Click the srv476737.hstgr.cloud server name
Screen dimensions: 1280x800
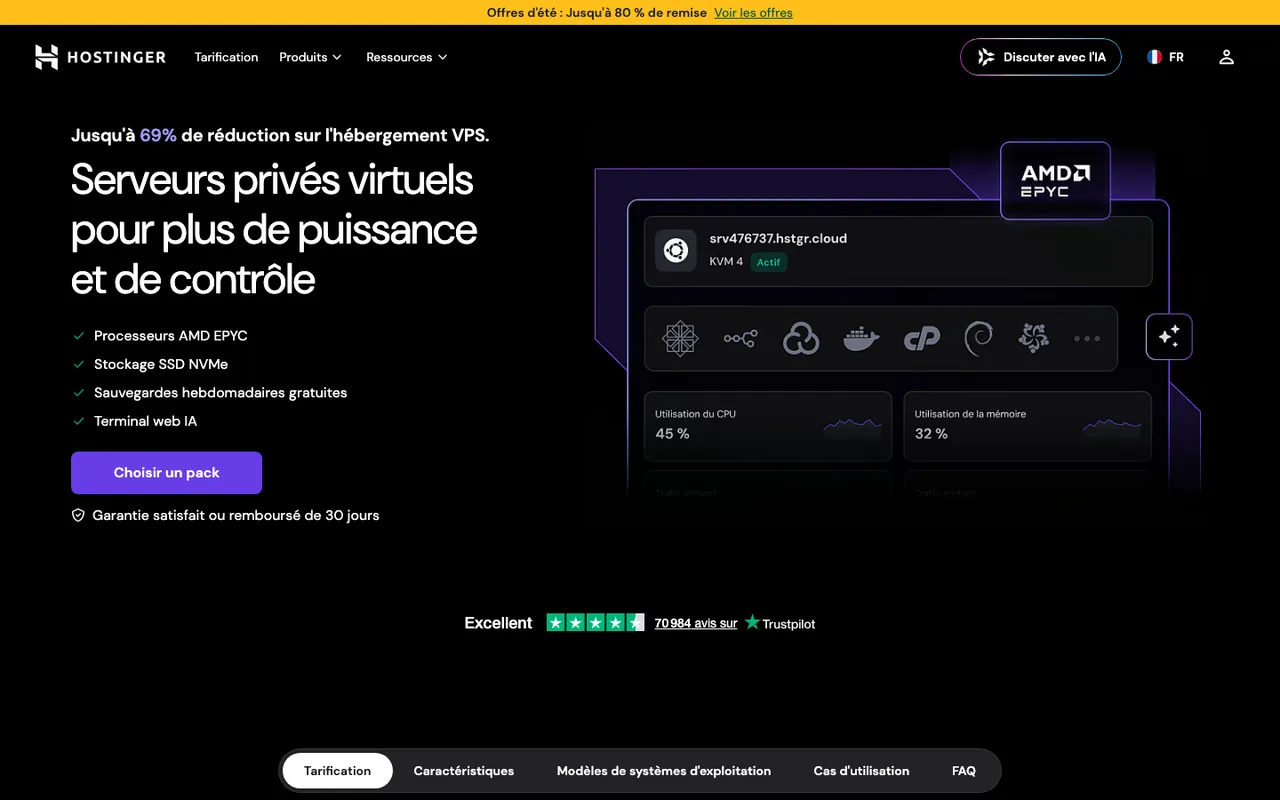click(778, 238)
